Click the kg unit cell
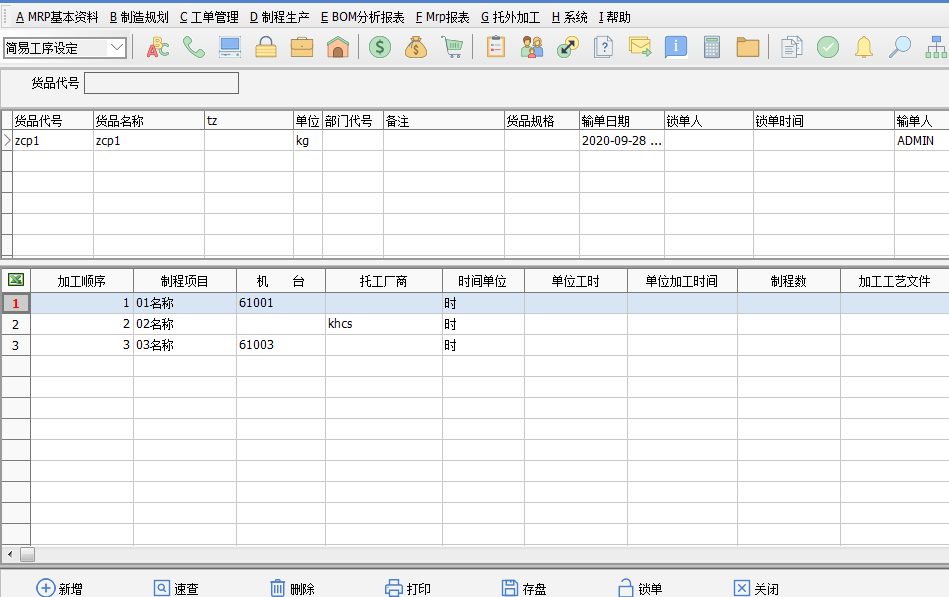 pos(307,140)
